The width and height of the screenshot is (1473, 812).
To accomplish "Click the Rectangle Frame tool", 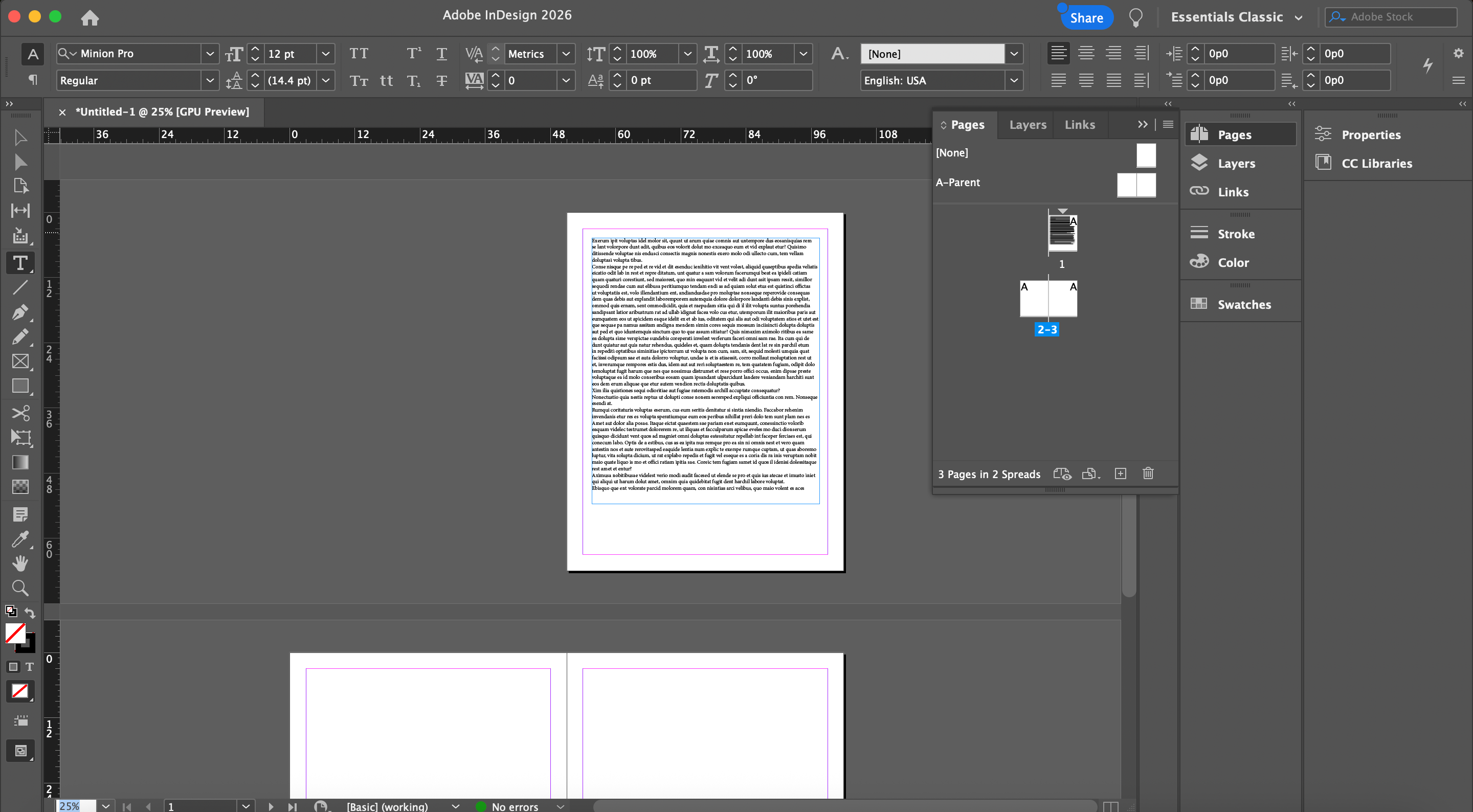I will click(x=19, y=362).
